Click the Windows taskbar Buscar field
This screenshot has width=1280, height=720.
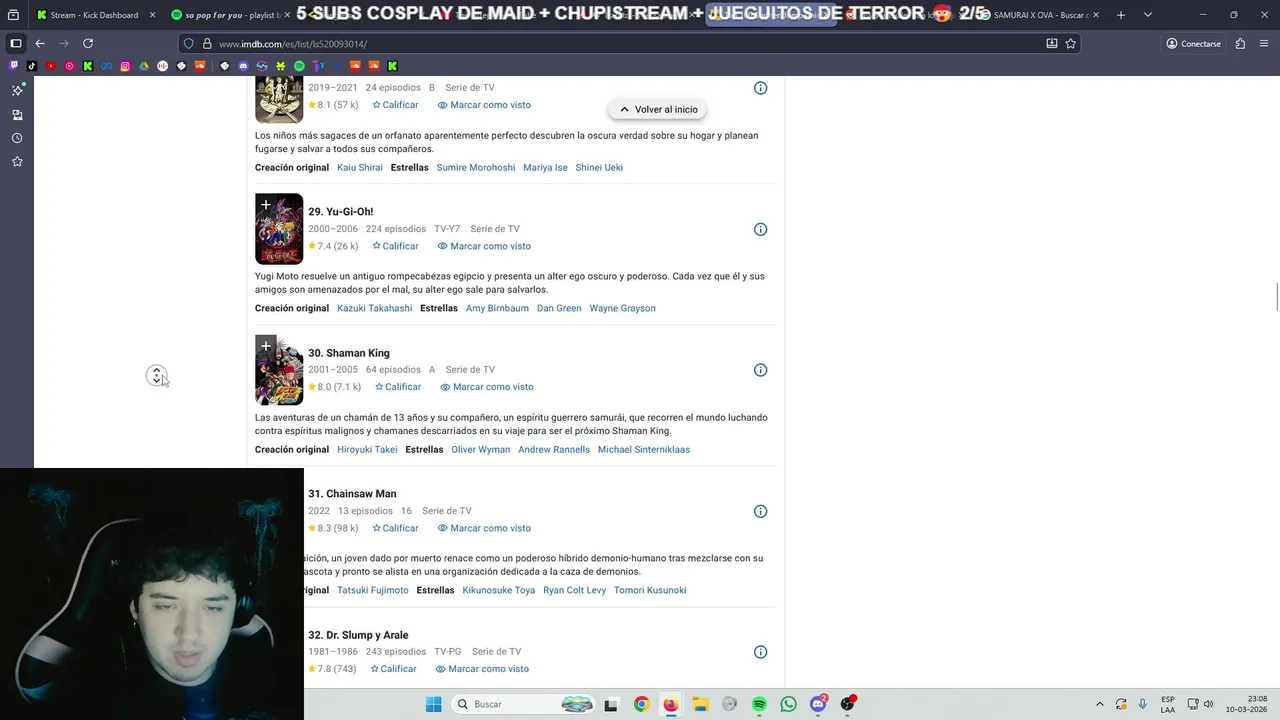click(x=524, y=704)
